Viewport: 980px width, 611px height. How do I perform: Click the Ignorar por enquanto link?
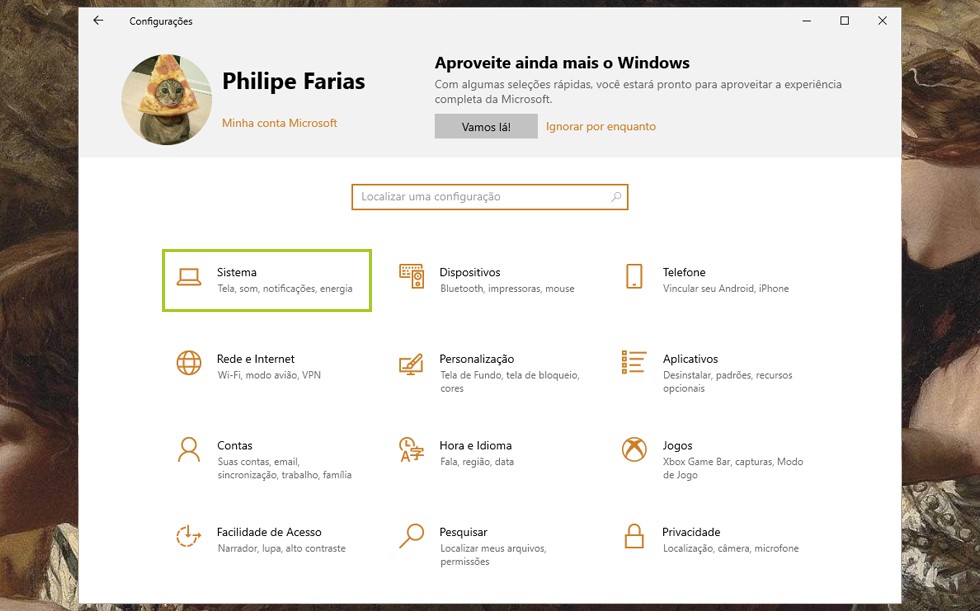coord(601,127)
